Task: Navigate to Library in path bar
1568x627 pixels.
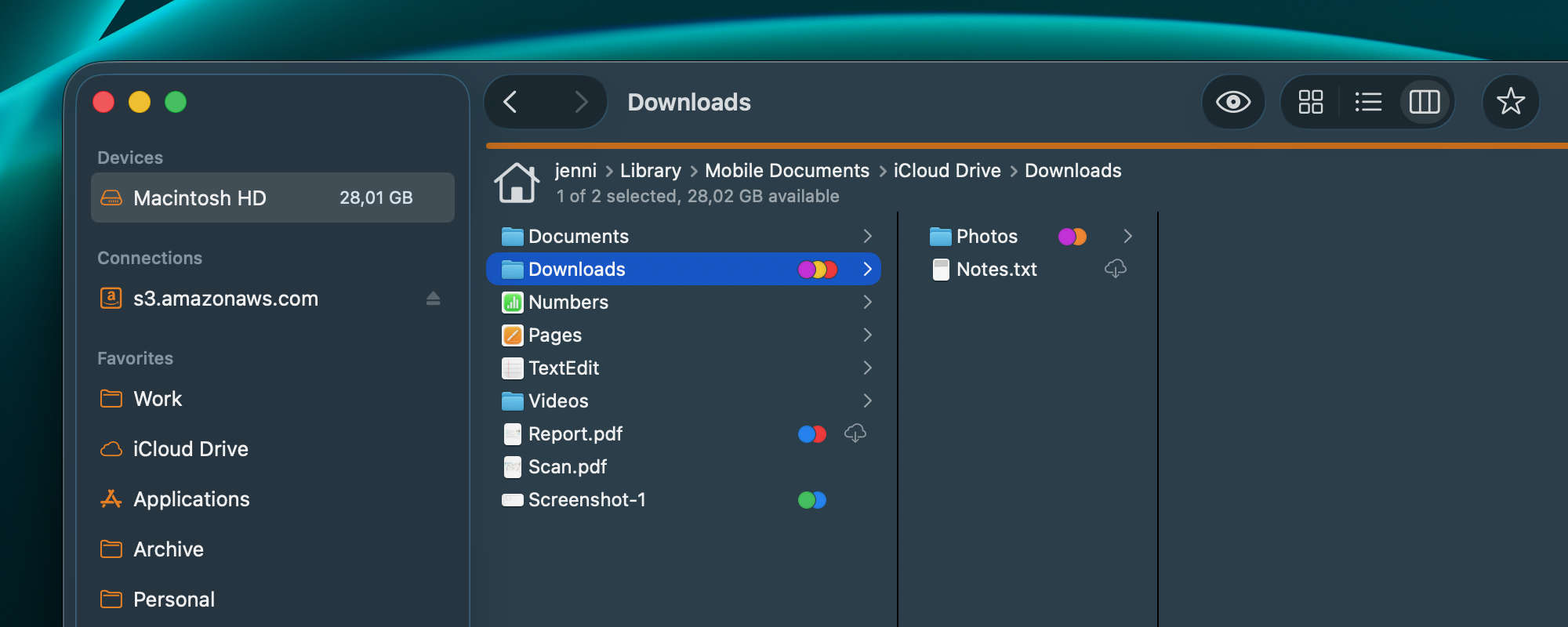Action: click(651, 170)
